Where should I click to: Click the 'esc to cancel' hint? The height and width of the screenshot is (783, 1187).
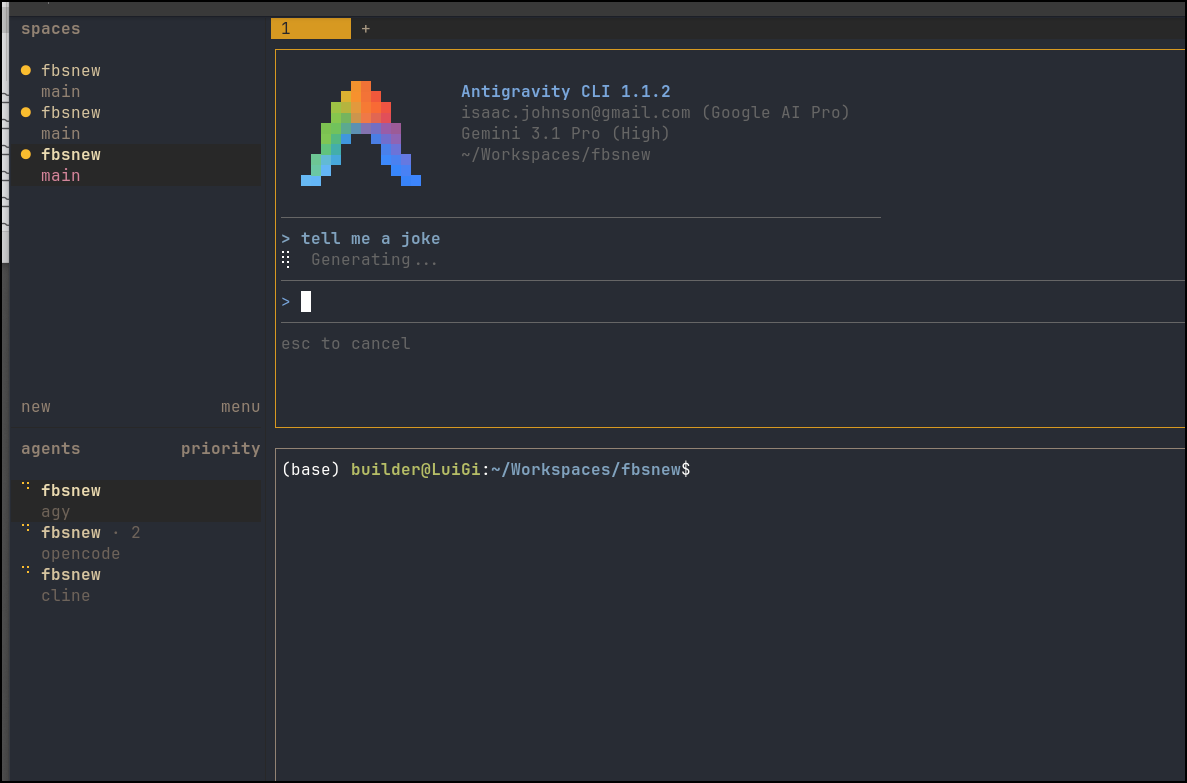(x=346, y=344)
